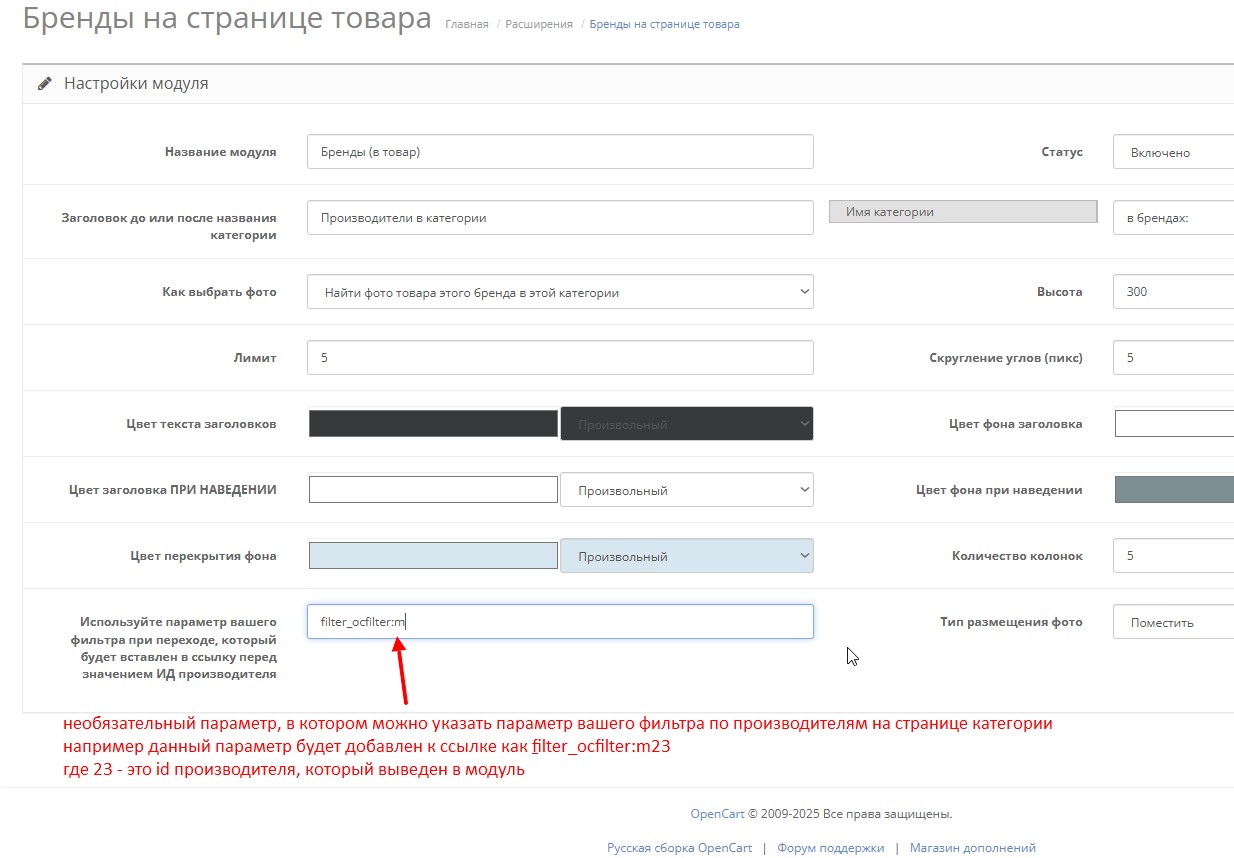Click the Высота field containing 300
Viewport: 1234px width, 858px height.
coord(1172,292)
